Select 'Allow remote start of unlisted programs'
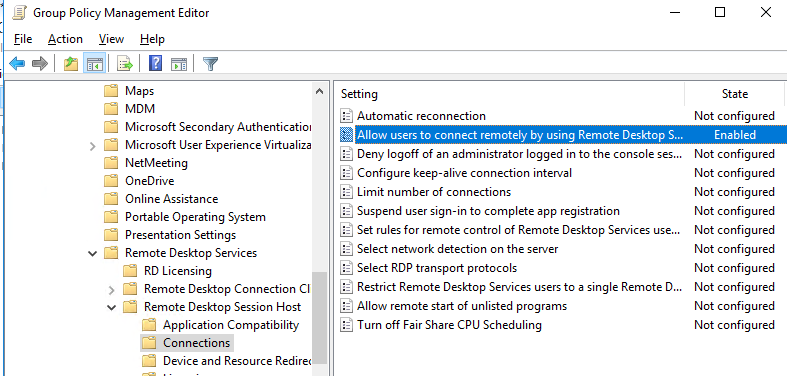 click(462, 306)
